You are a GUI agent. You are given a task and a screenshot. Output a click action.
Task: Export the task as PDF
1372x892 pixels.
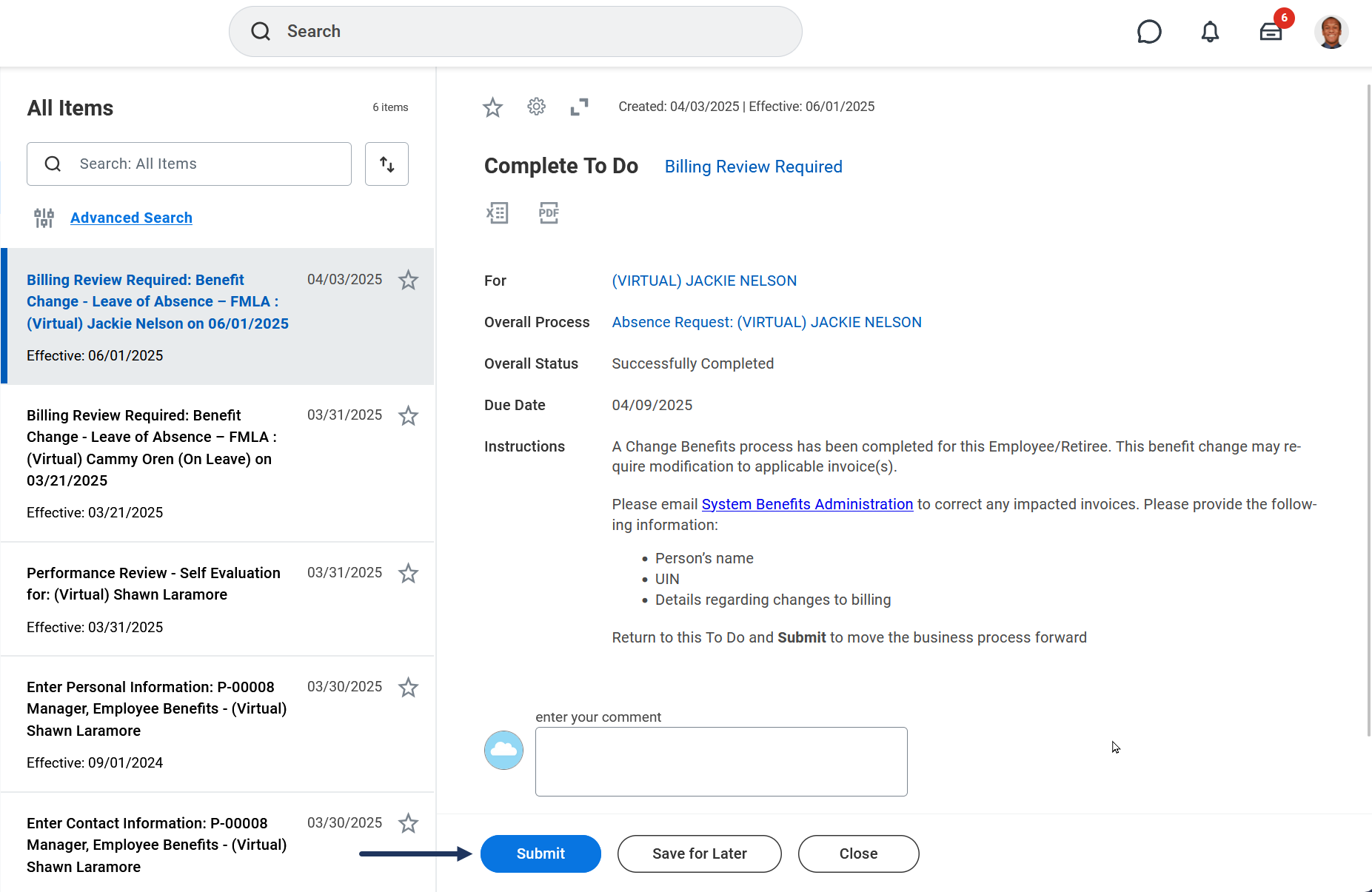(x=549, y=213)
